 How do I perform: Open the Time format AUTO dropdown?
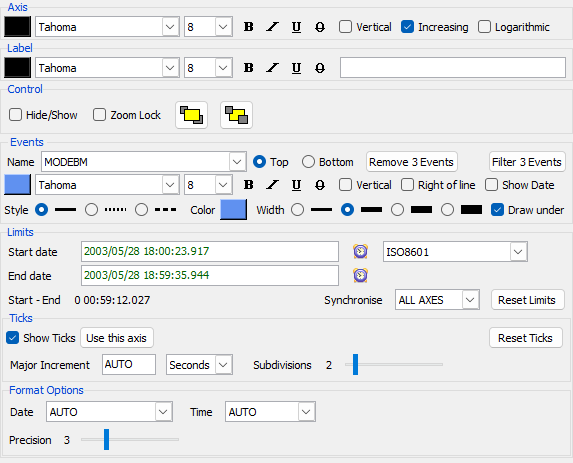(x=306, y=412)
